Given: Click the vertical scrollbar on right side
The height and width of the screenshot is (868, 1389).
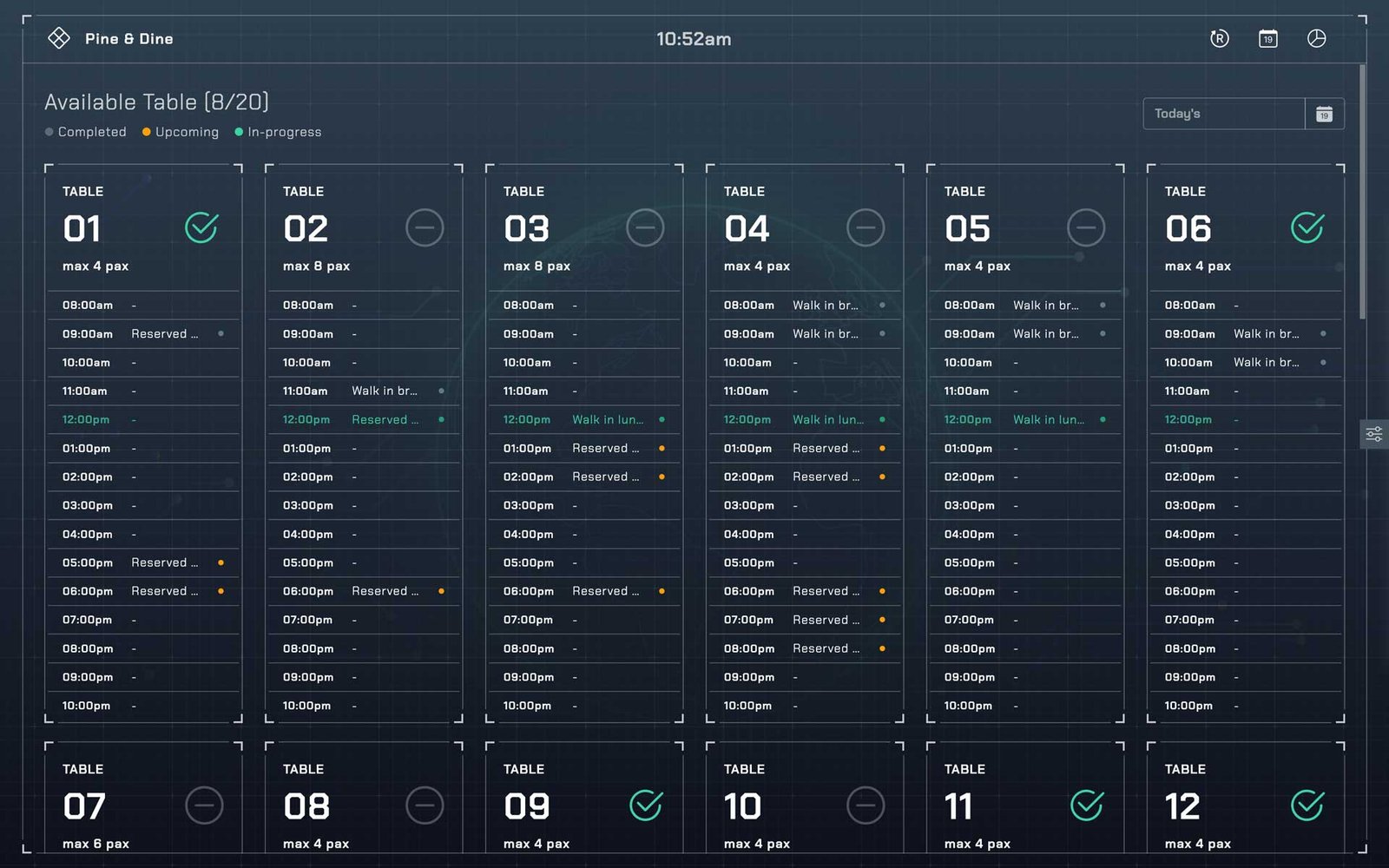Looking at the screenshot, I should coord(1362,191).
